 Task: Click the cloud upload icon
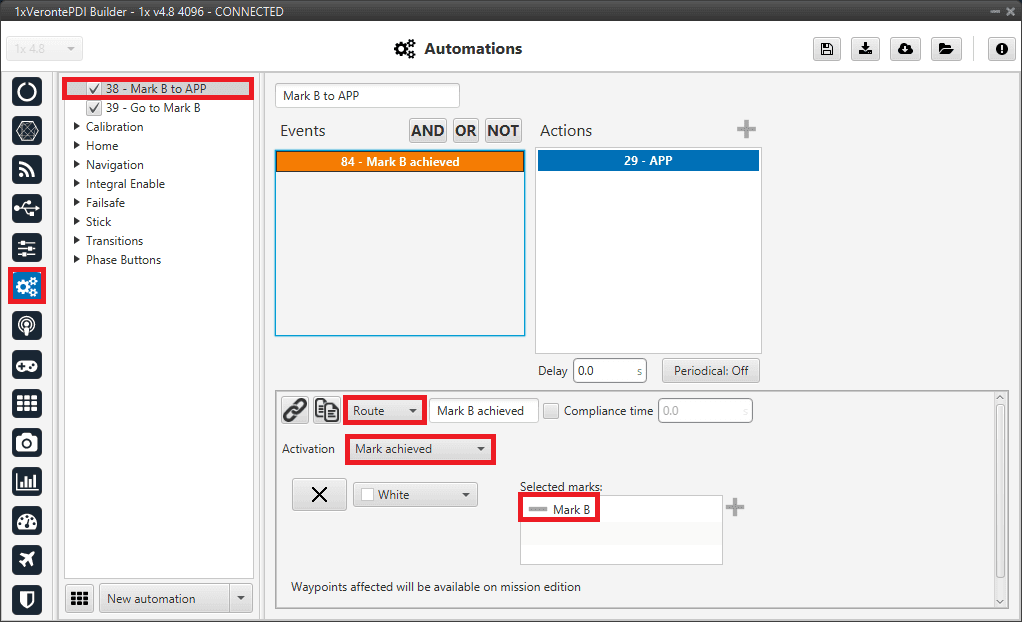pos(905,49)
